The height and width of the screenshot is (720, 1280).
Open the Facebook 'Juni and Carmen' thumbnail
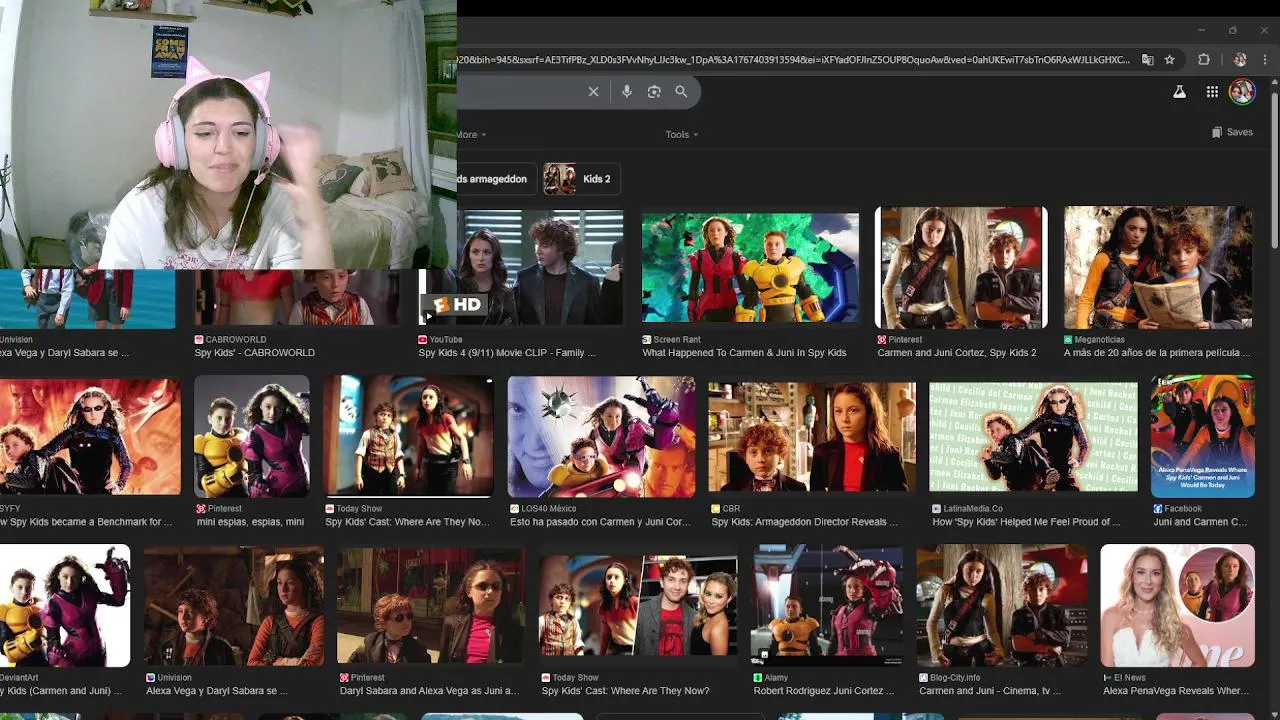pos(1202,437)
